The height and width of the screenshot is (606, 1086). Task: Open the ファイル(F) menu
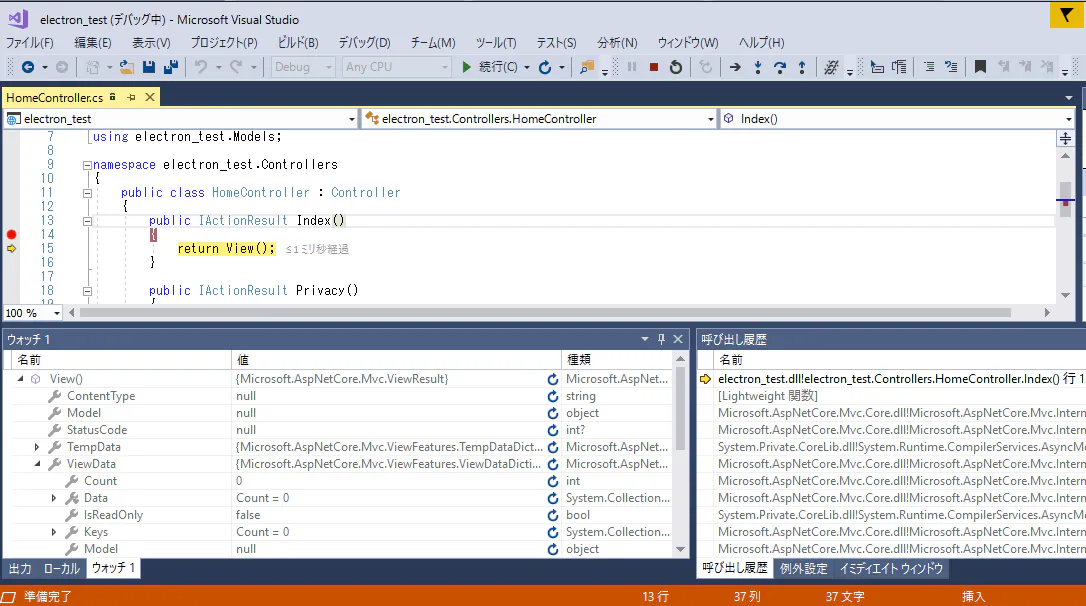[30, 43]
